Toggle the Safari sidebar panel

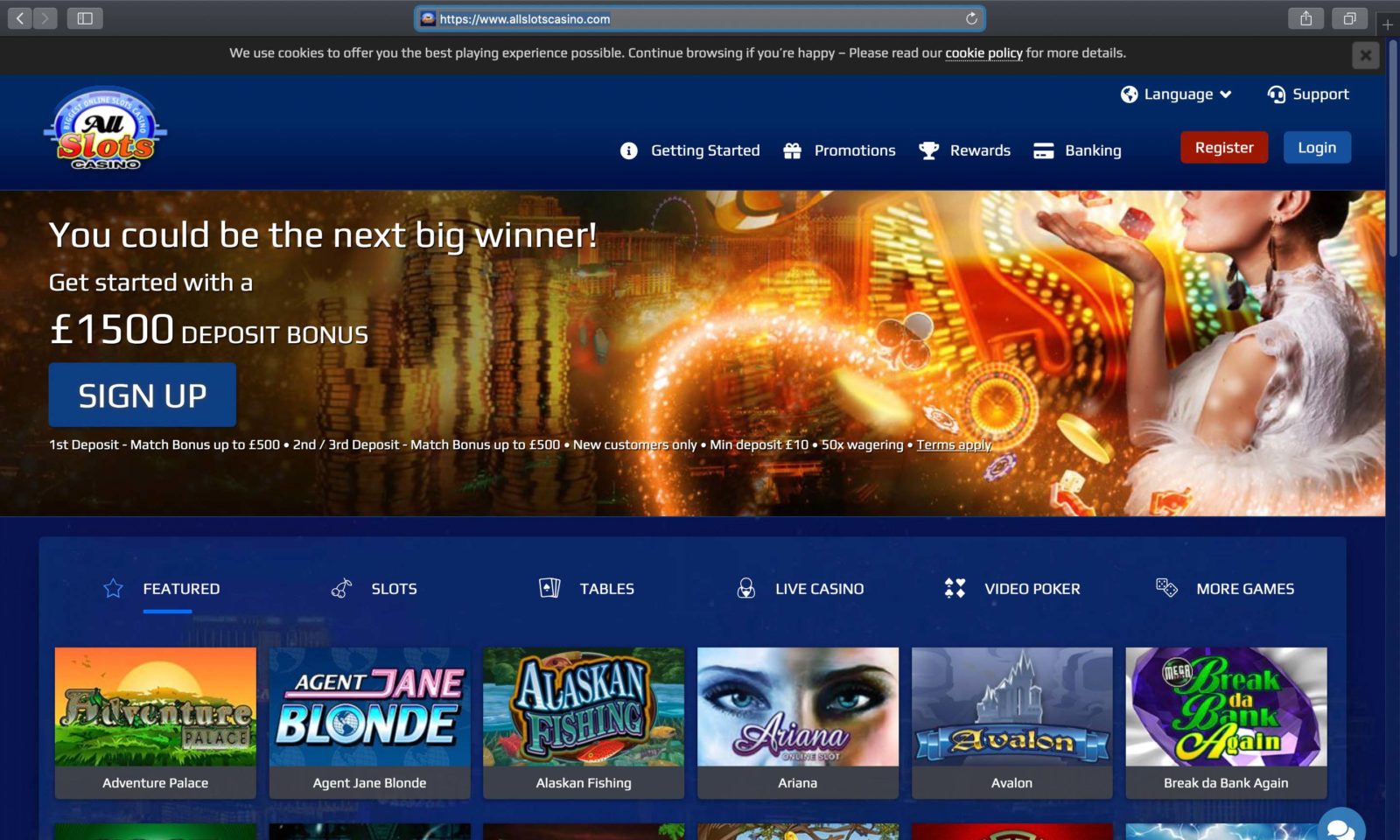point(87,17)
